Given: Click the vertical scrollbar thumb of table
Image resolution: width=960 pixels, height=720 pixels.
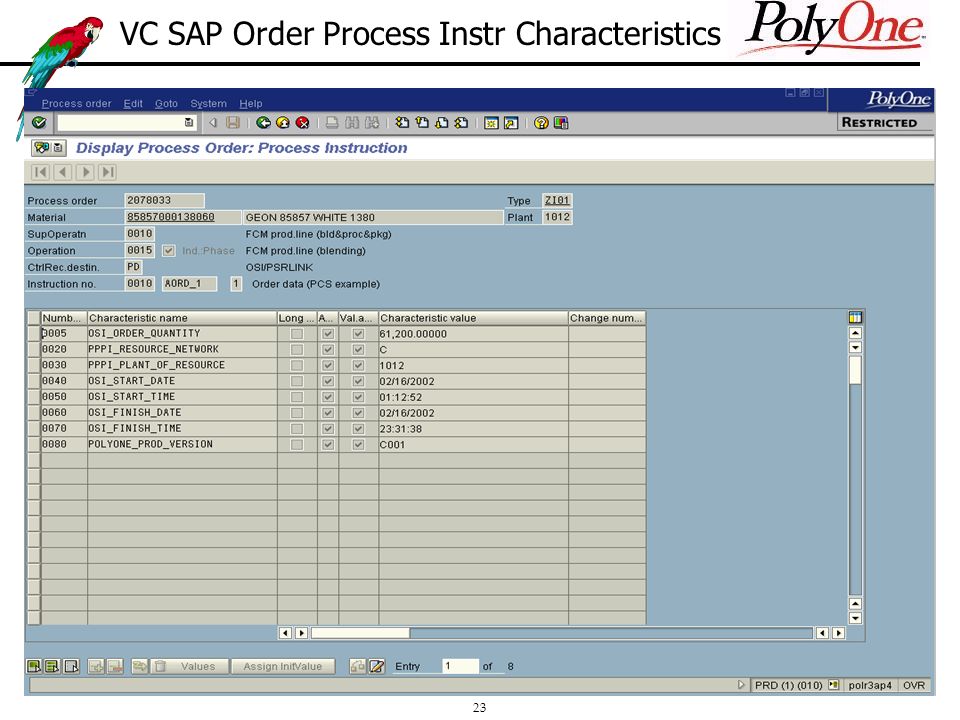Looking at the screenshot, I should coord(855,370).
